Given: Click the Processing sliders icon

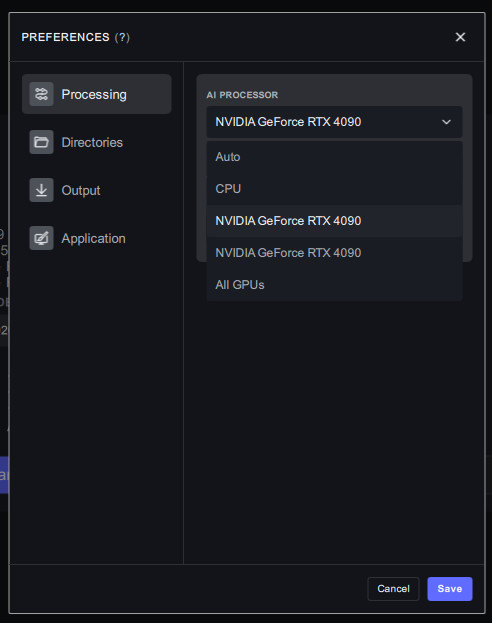Looking at the screenshot, I should [41, 94].
